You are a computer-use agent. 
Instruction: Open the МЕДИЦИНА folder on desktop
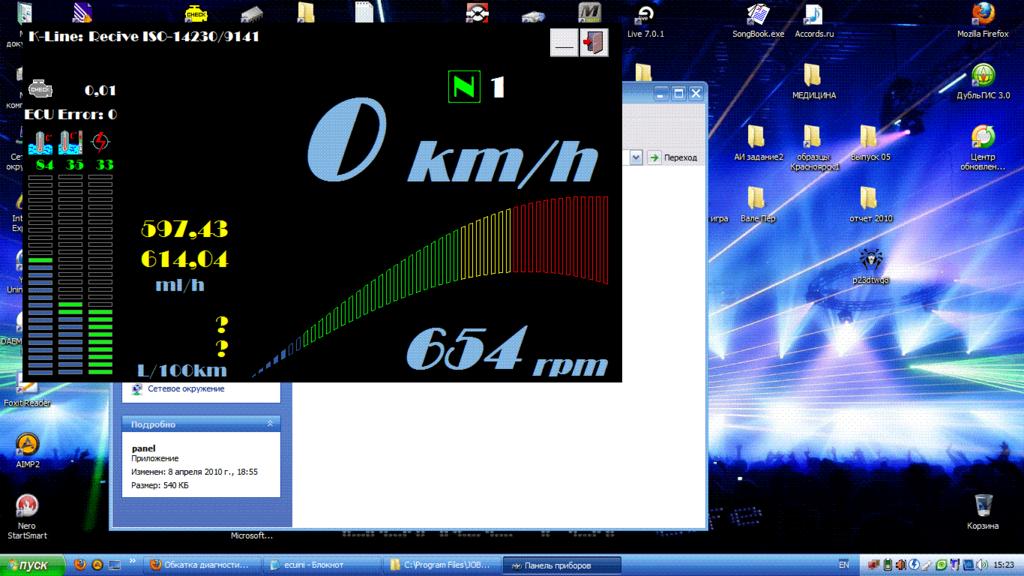click(813, 76)
